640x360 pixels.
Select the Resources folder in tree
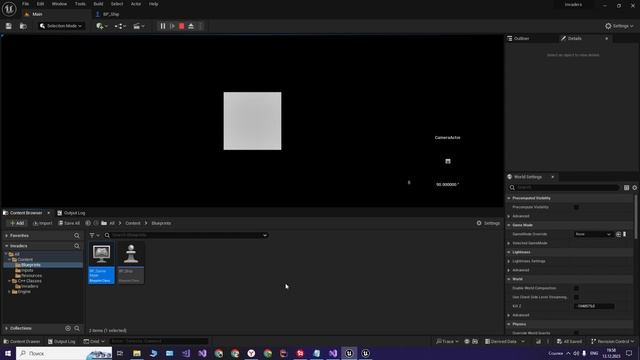[x=31, y=276]
